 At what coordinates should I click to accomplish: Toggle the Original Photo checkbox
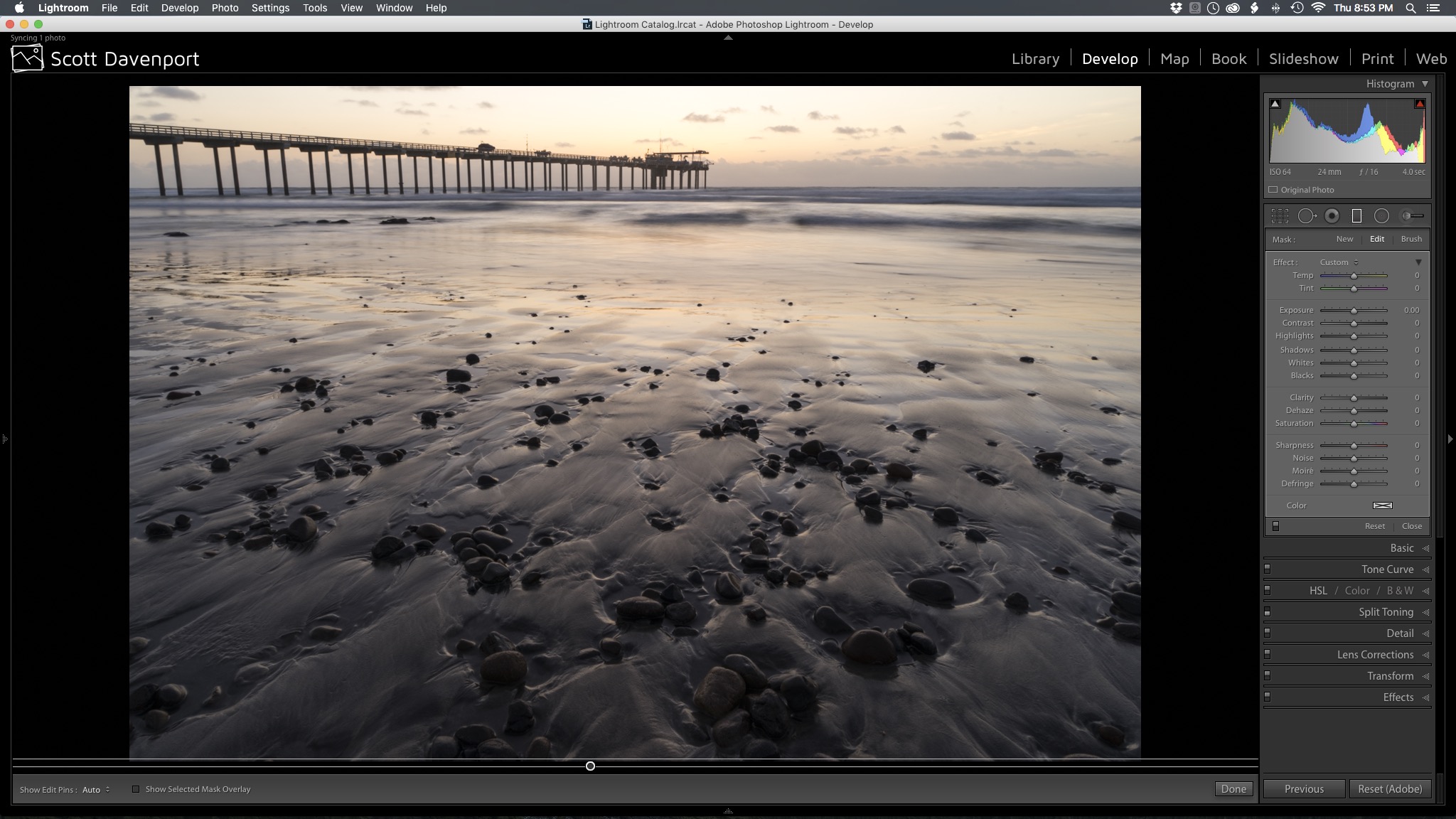pos(1273,189)
